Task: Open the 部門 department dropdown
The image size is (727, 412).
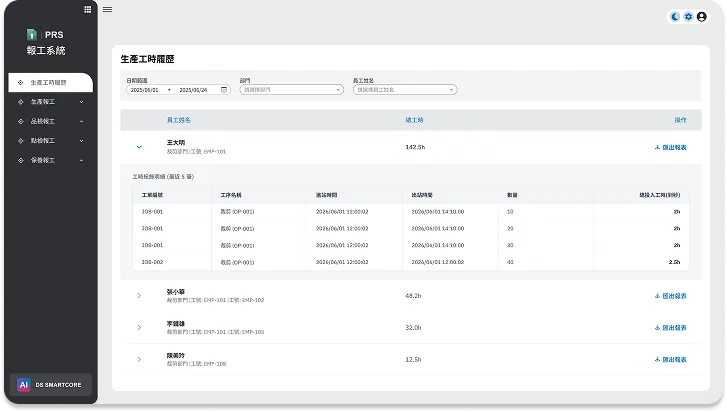Action: point(292,90)
